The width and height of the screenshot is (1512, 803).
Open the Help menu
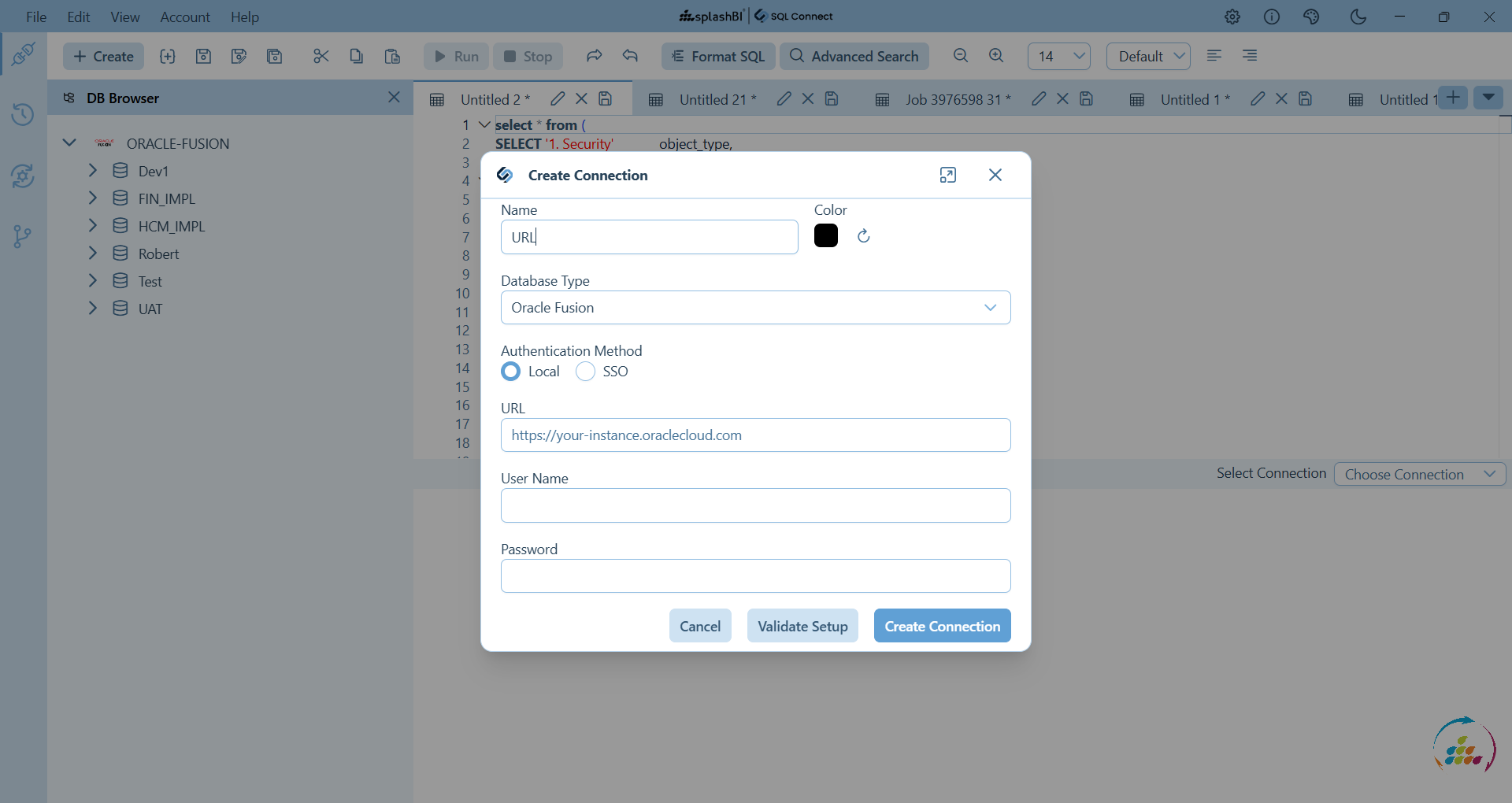(245, 17)
